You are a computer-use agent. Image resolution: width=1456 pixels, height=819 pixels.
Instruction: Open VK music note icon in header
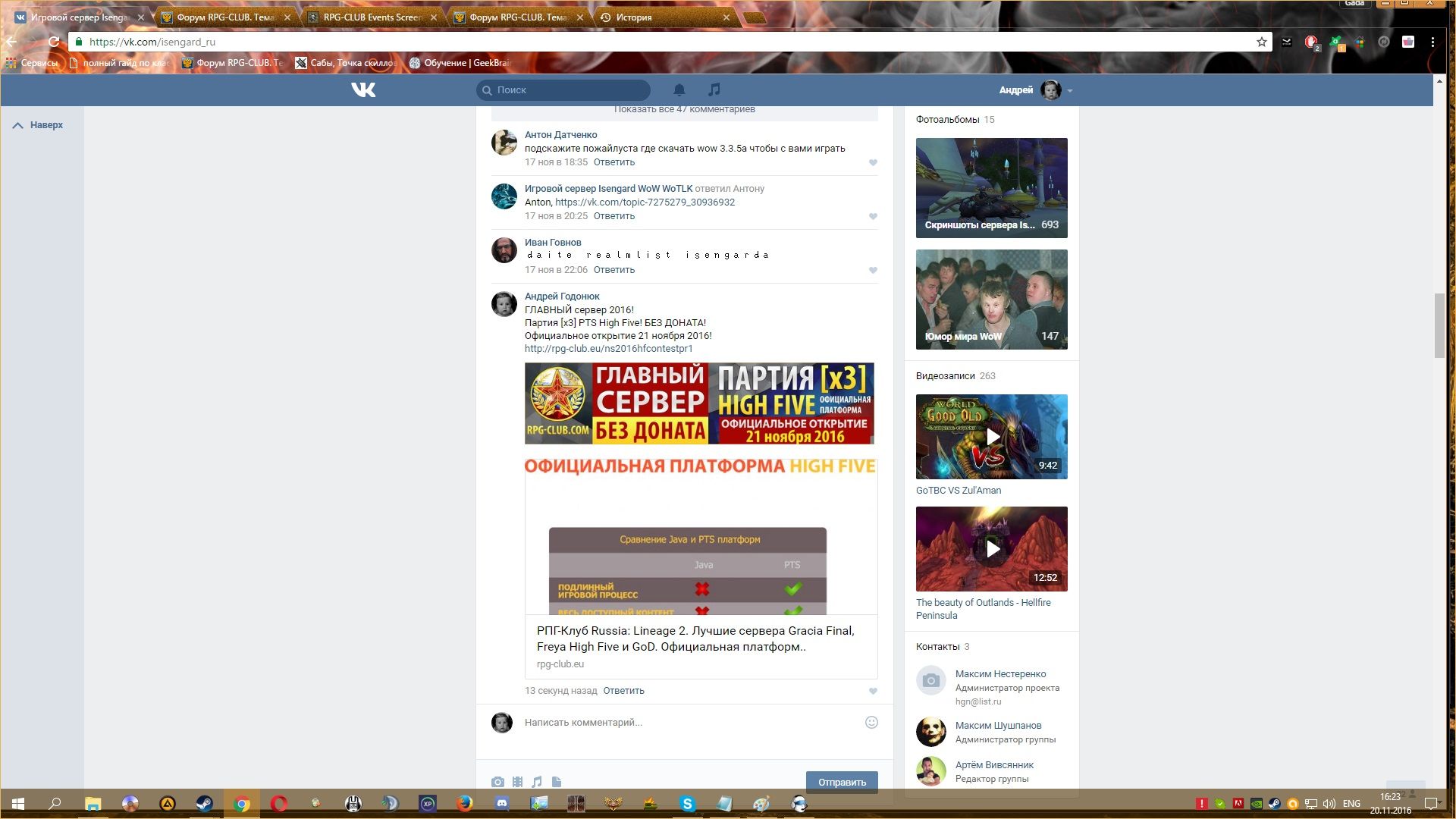pyautogui.click(x=714, y=89)
